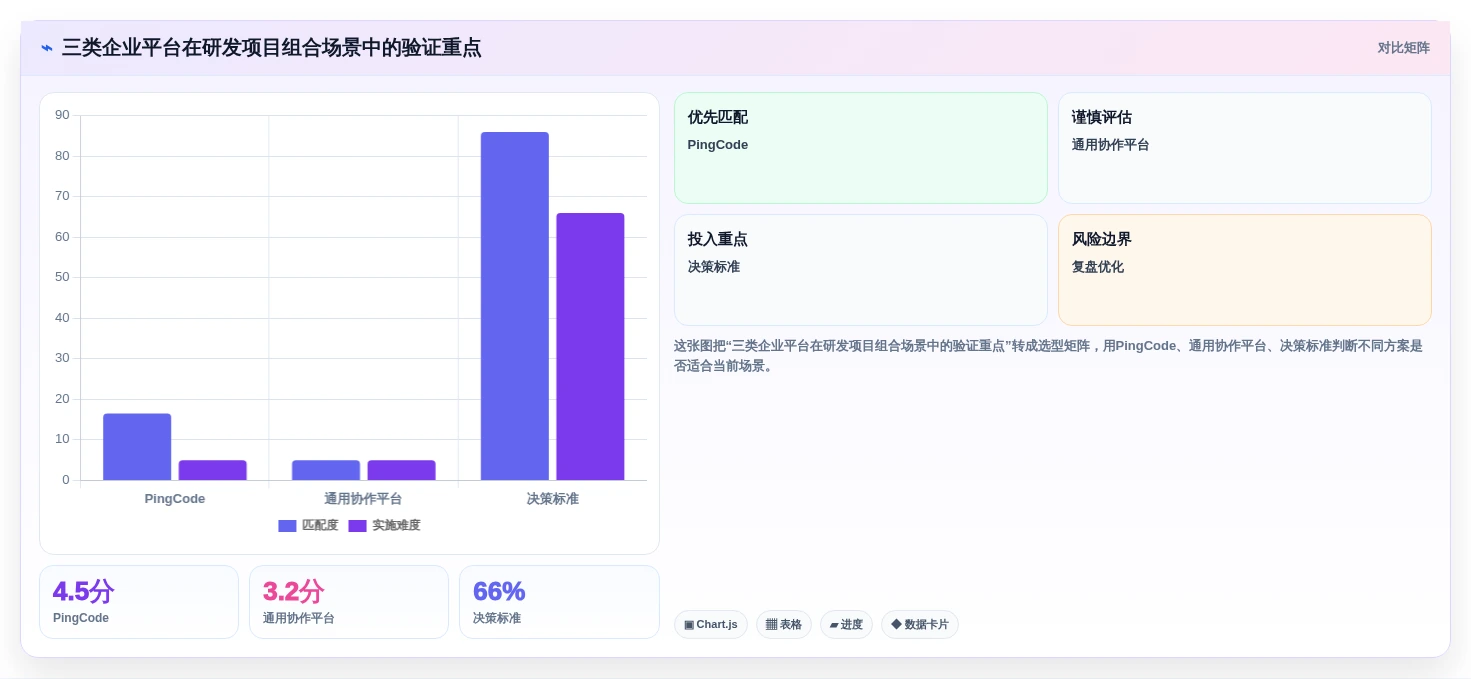Select the 表格 tag chip
Image resolution: width=1471 pixels, height=679 pixels.
pos(784,625)
